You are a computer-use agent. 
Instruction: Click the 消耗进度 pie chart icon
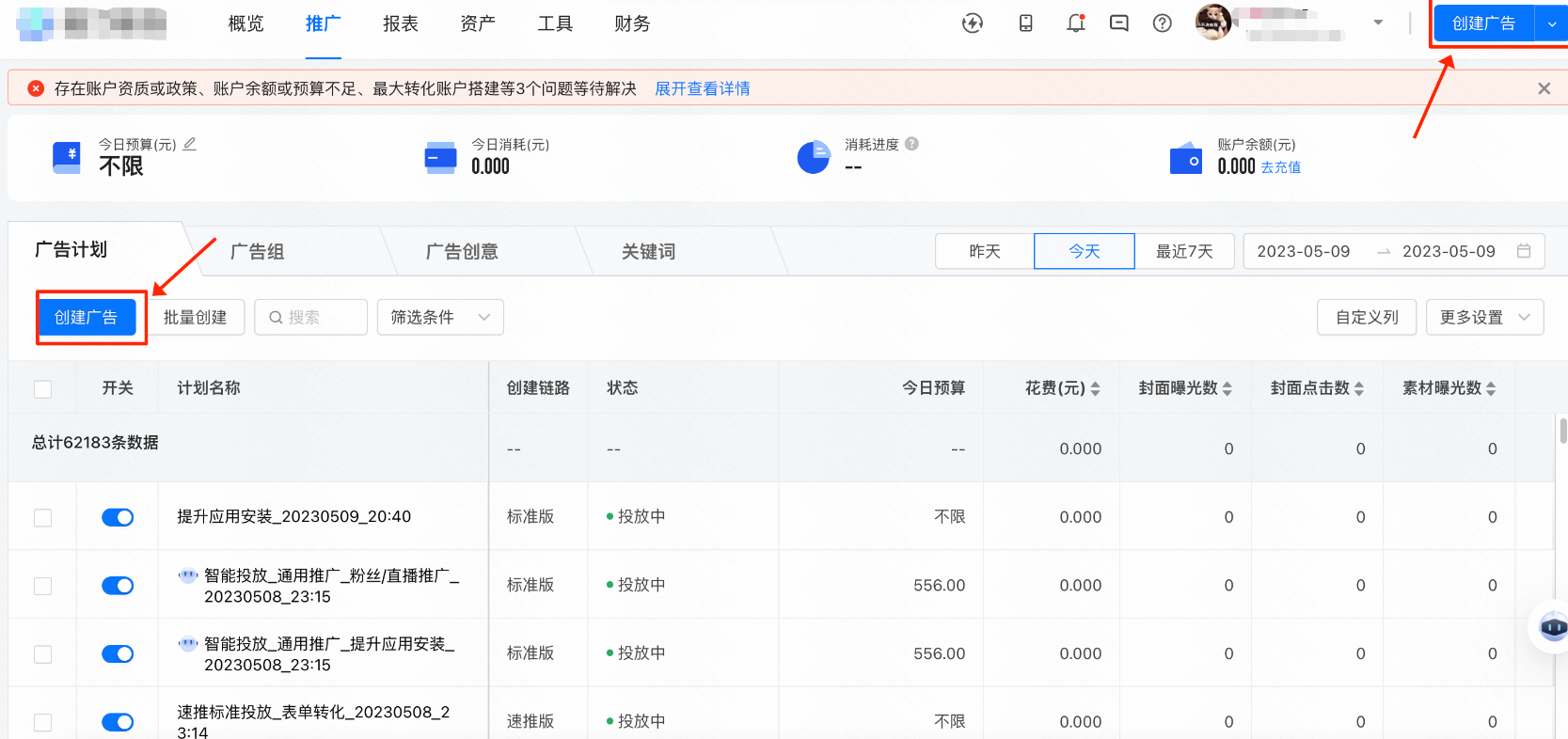pyautogui.click(x=814, y=157)
